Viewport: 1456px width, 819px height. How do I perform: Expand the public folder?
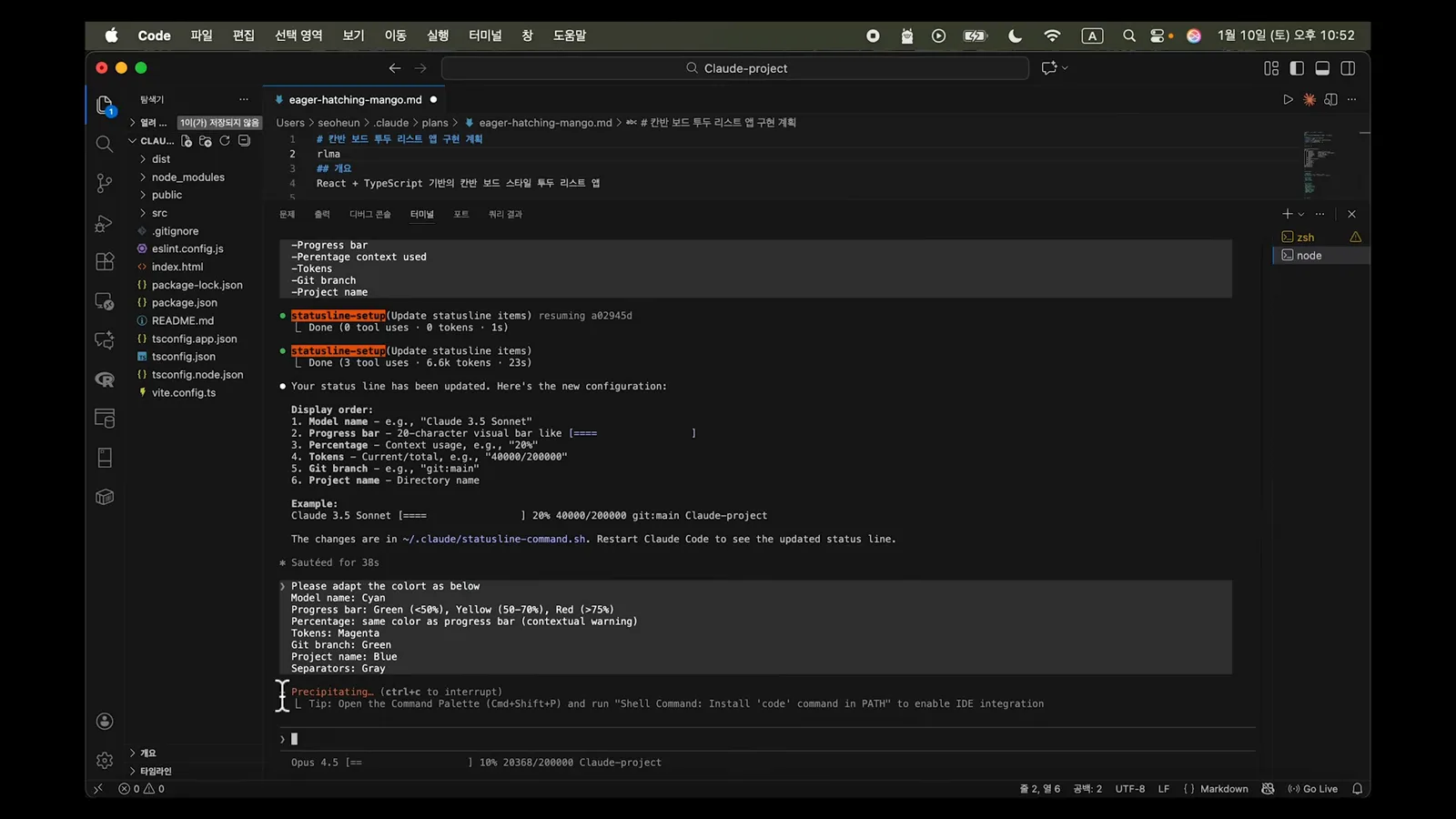(x=167, y=195)
